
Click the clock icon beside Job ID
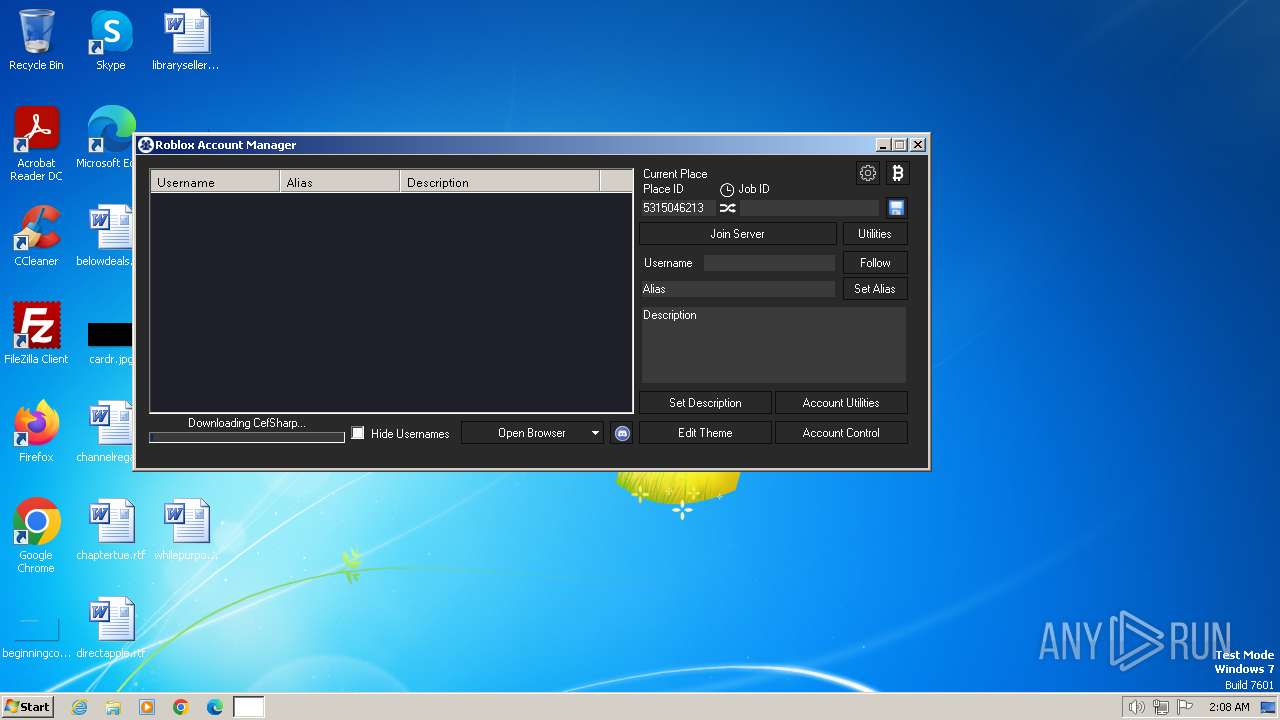pyautogui.click(x=727, y=190)
